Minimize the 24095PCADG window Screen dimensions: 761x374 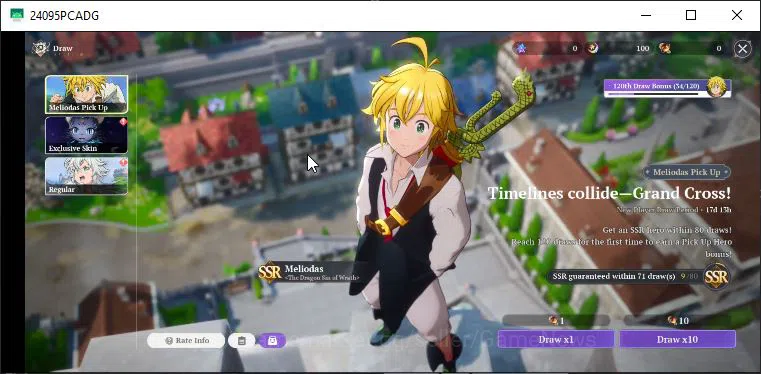click(645, 15)
